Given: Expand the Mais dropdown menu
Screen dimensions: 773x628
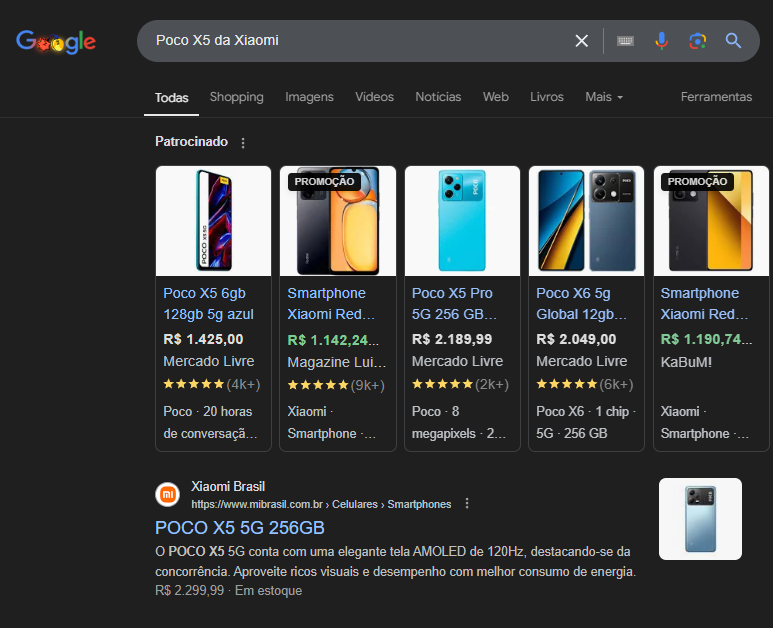Looking at the screenshot, I should click(604, 97).
